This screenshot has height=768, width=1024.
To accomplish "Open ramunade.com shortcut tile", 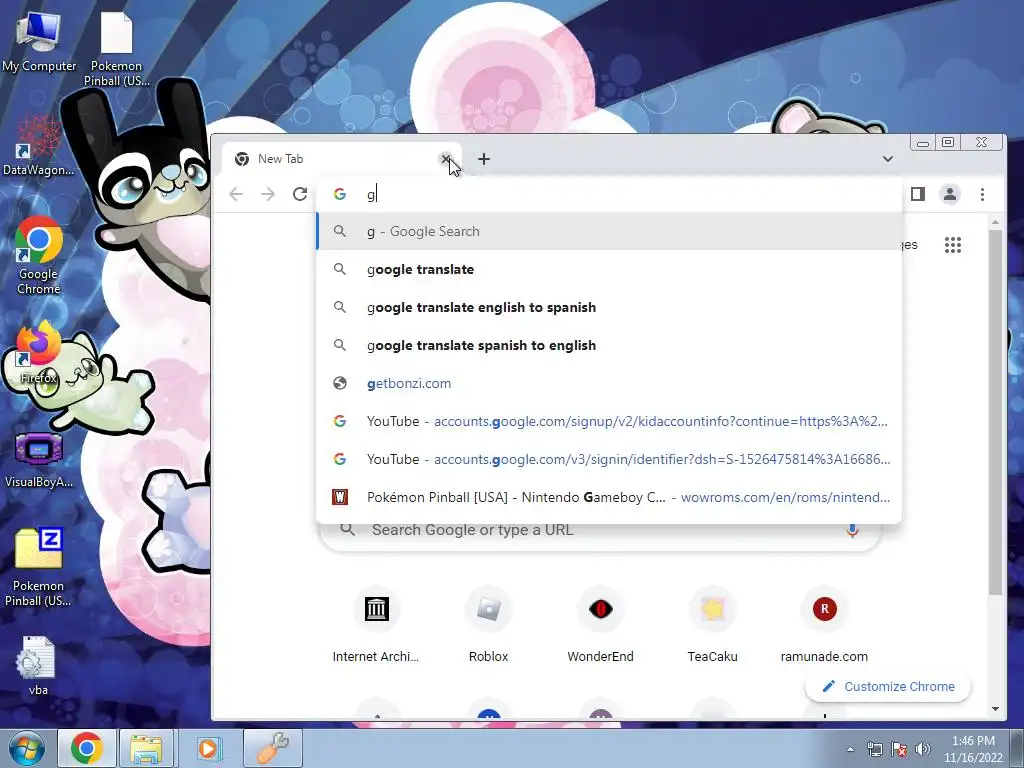I will point(824,625).
